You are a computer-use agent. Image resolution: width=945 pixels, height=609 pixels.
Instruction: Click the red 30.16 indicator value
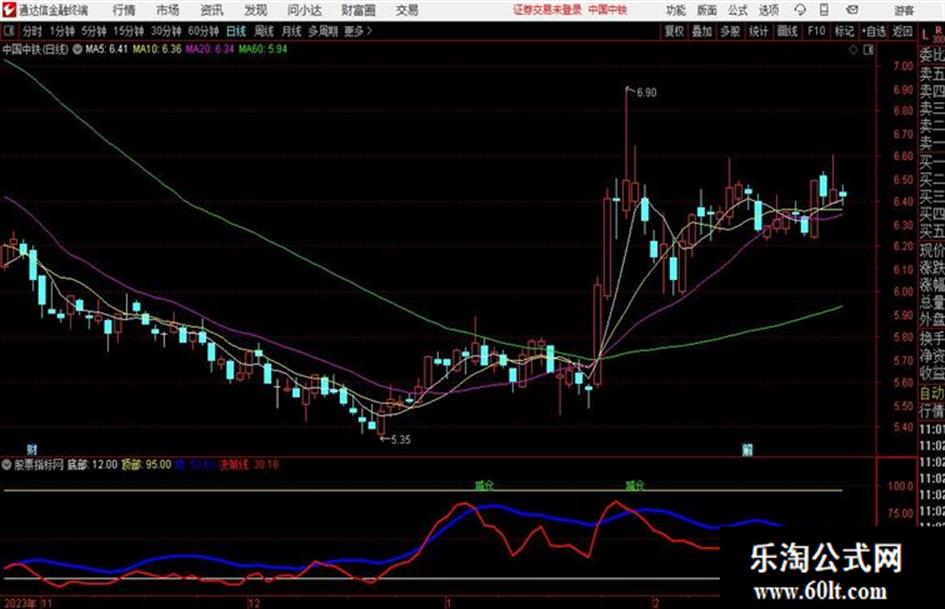(x=266, y=465)
